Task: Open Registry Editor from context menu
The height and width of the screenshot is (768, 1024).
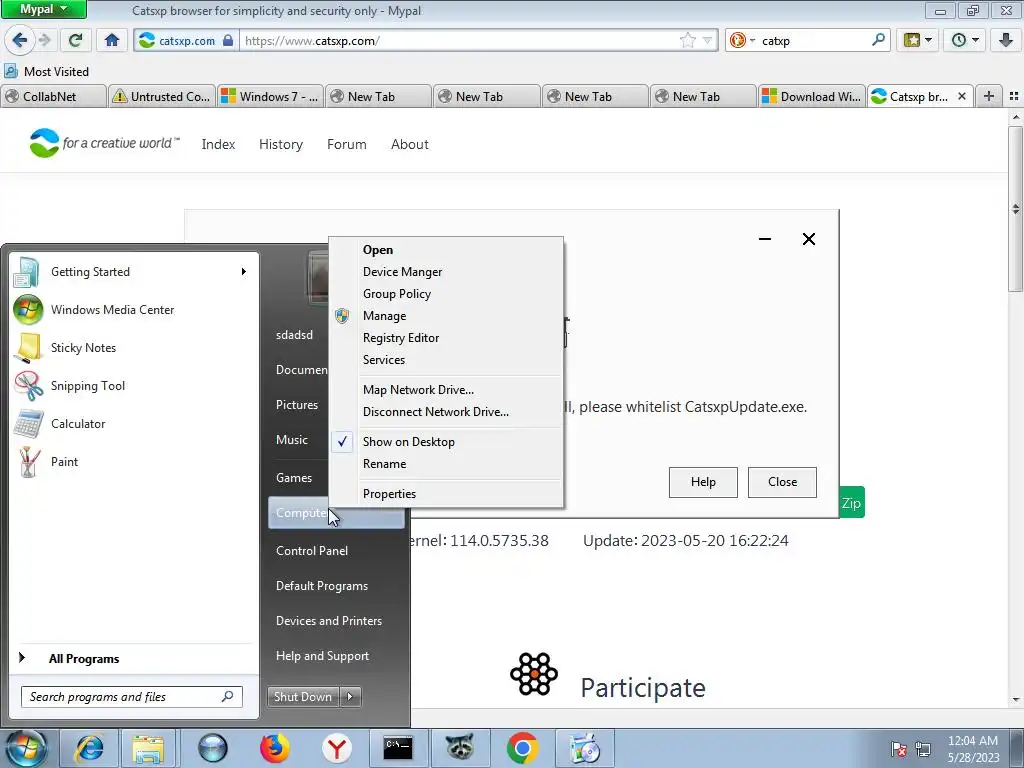Action: tap(447, 338)
